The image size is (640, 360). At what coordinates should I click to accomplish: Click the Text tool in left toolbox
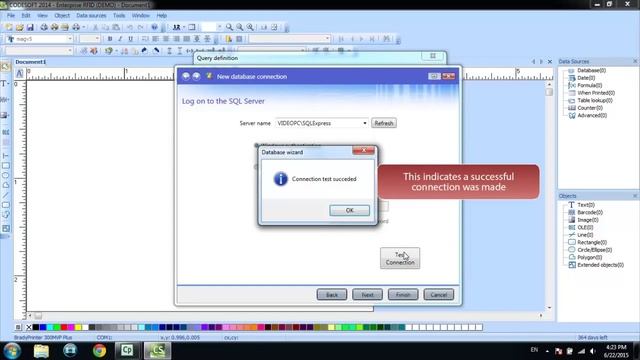click(x=5, y=83)
